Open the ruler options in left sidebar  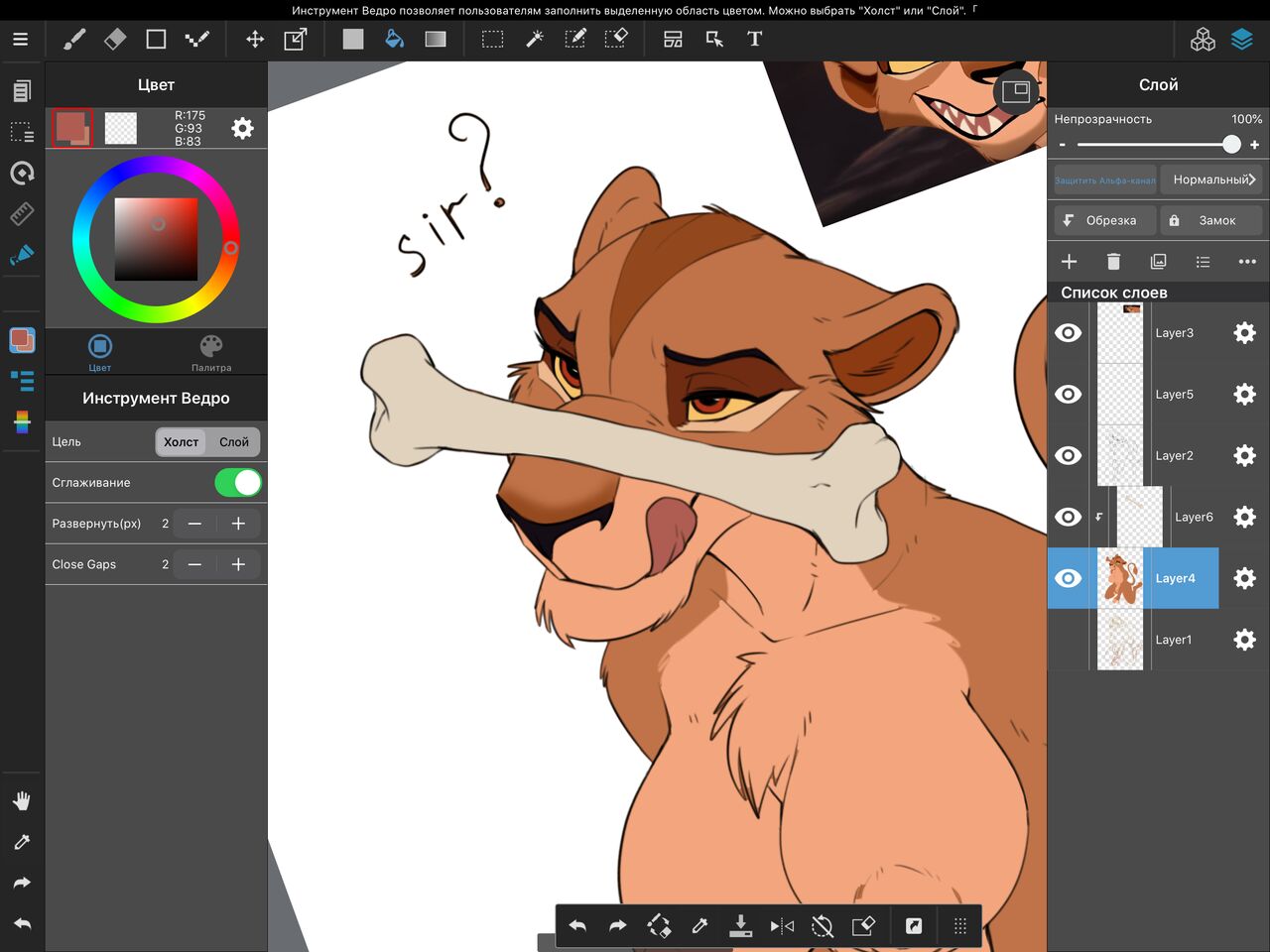[21, 213]
